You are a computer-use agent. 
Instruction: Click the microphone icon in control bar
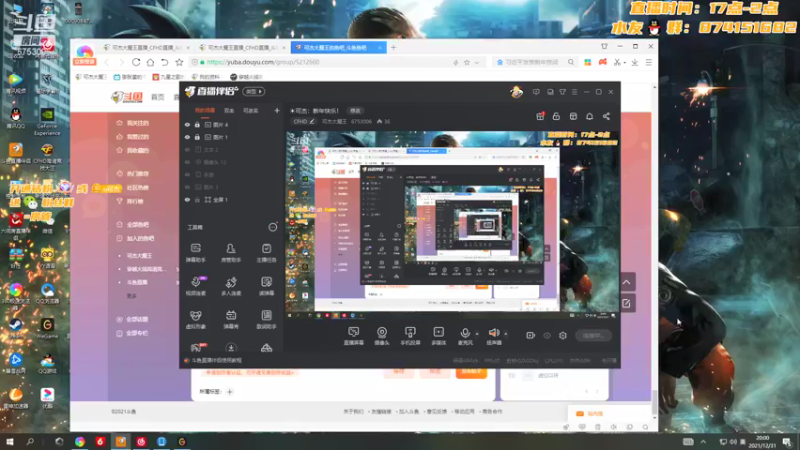(x=465, y=334)
